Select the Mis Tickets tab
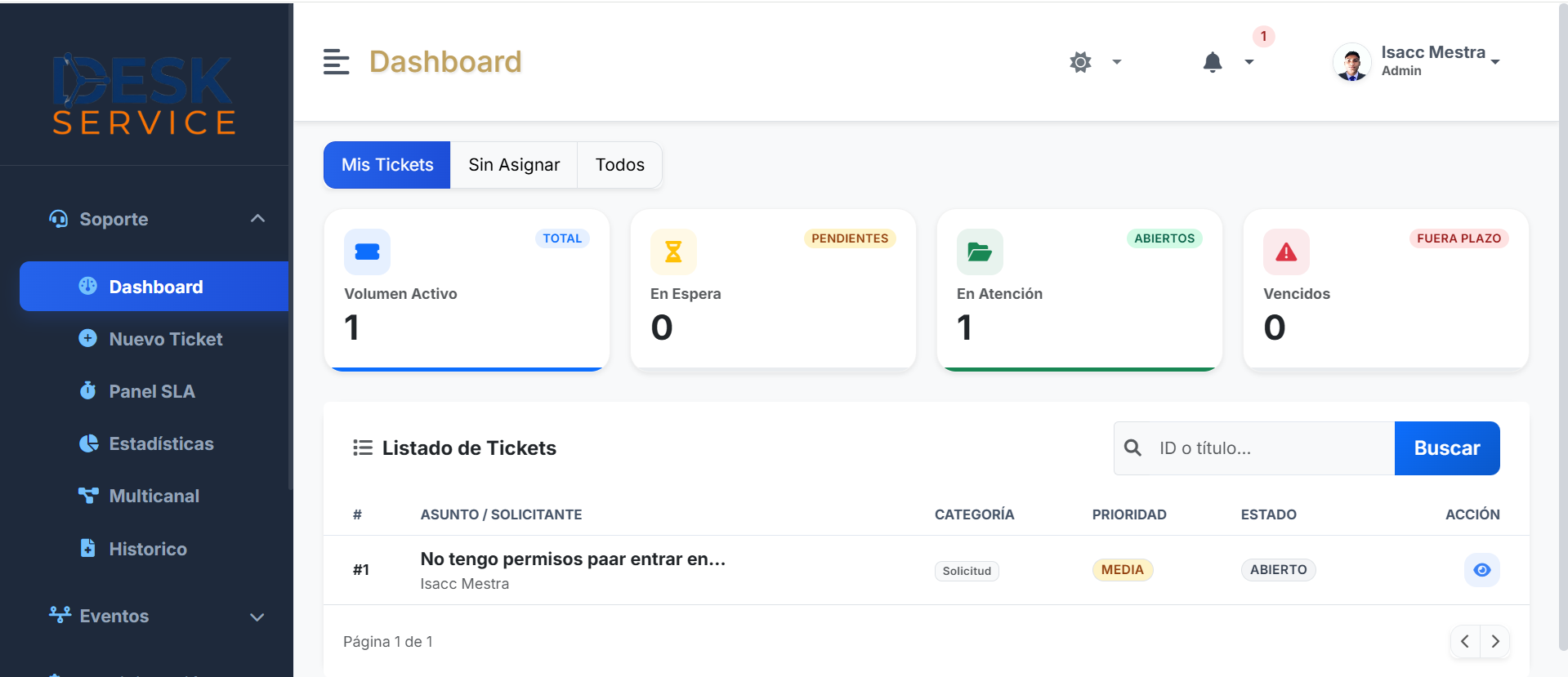Screen dimensions: 1568x677 pos(387,165)
